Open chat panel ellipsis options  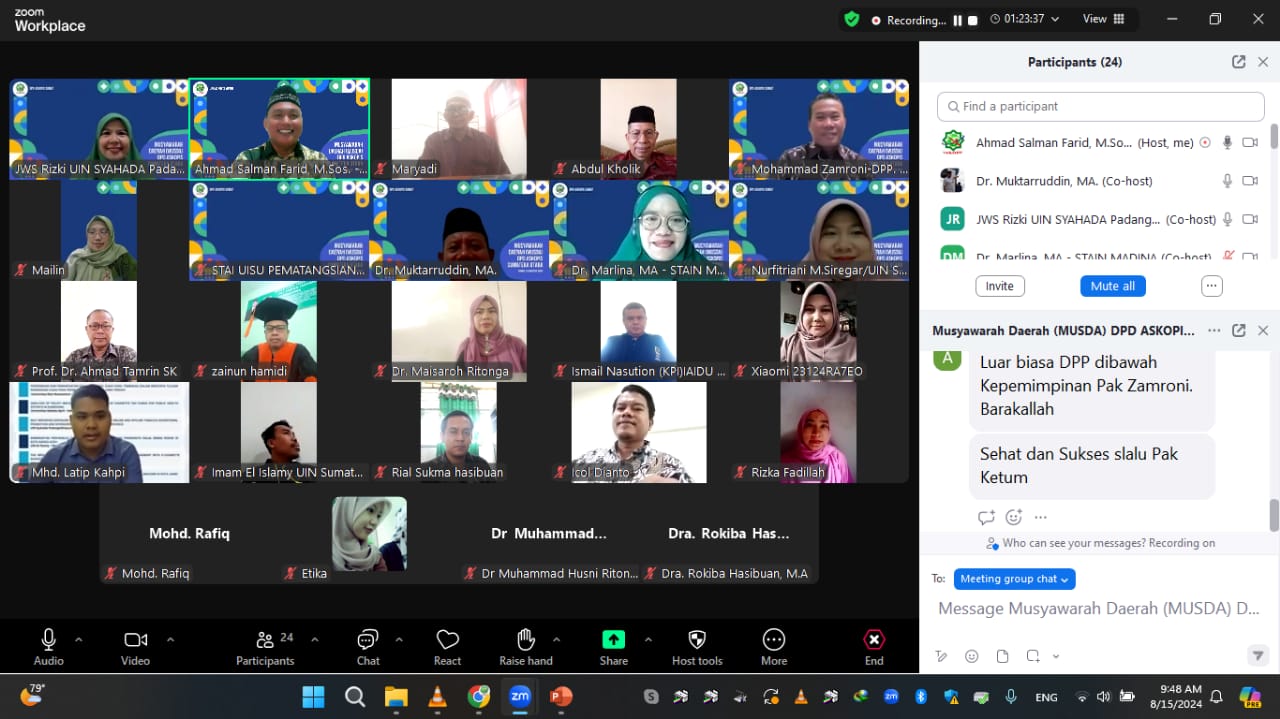coord(1214,330)
